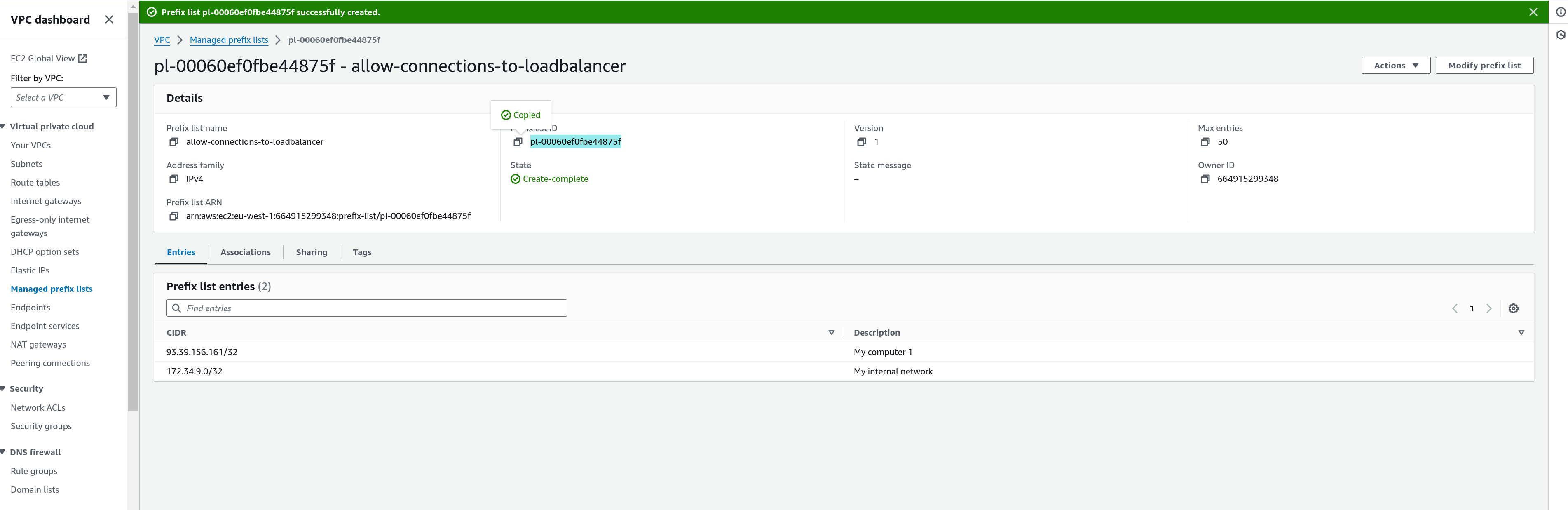1568x510 pixels.
Task: Open the Select a VPC filter dropdown
Action: click(63, 97)
